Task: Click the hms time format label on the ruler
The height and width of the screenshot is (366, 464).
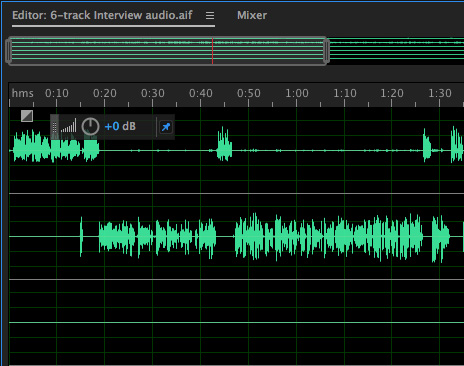Action: (x=22, y=93)
